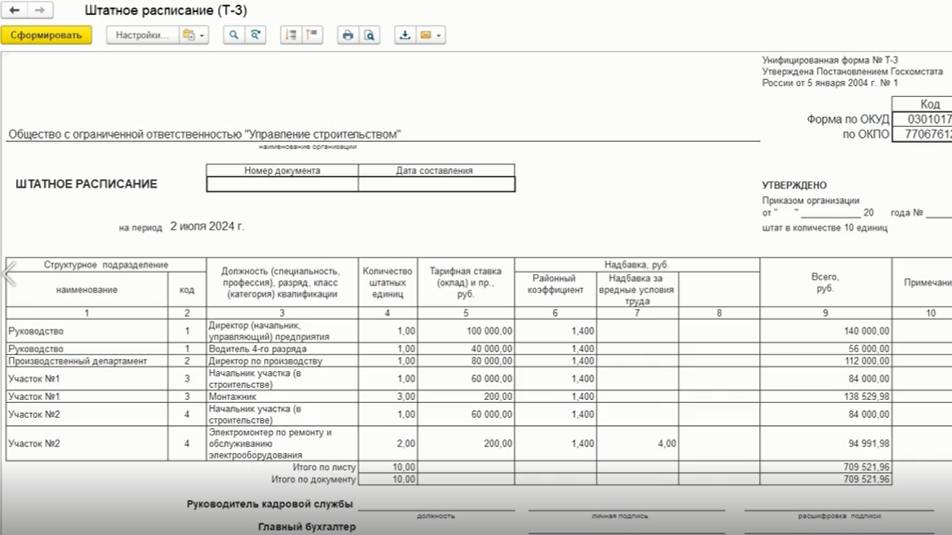Click the Главный бухгалтер label

(x=307, y=526)
